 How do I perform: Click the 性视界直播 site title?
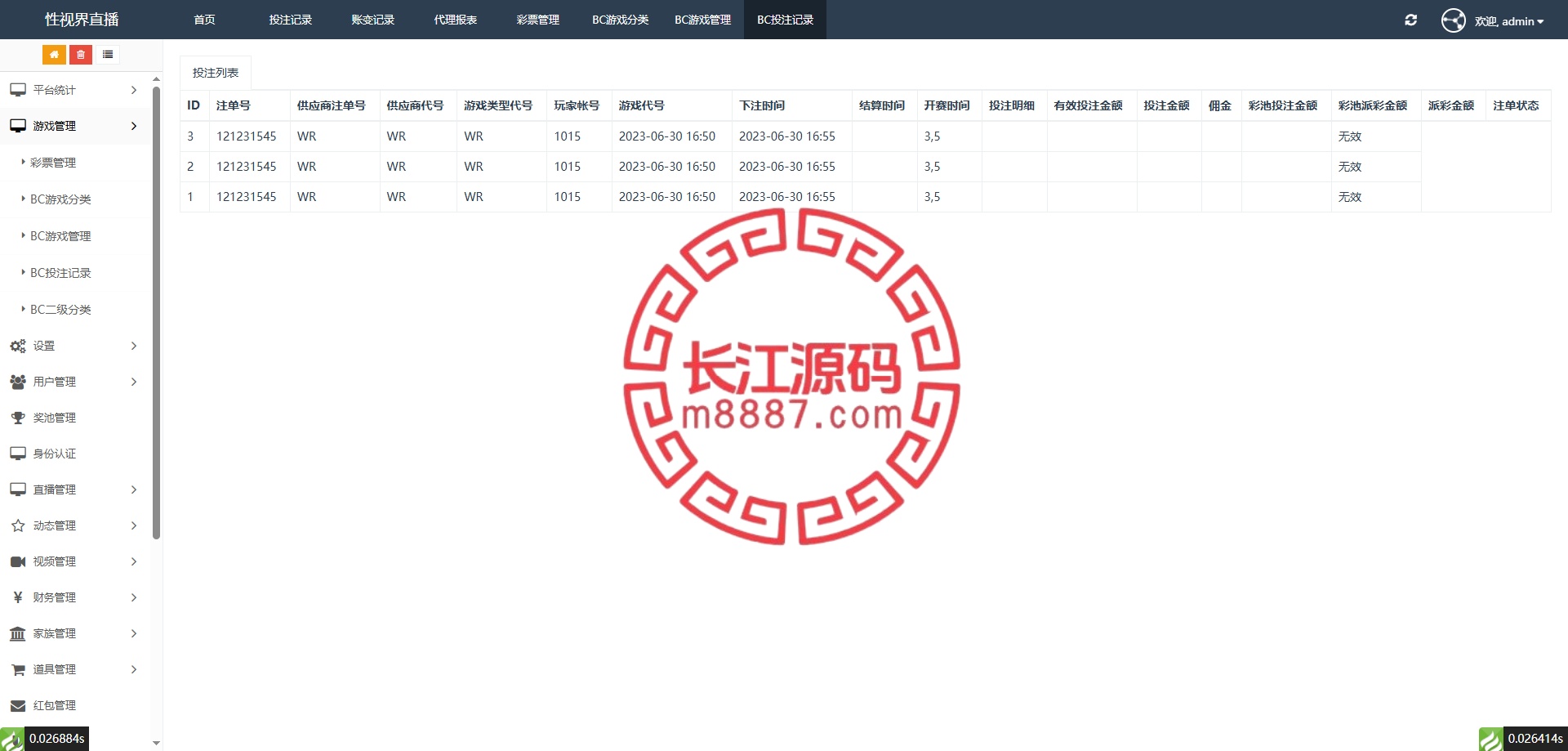pyautogui.click(x=82, y=20)
